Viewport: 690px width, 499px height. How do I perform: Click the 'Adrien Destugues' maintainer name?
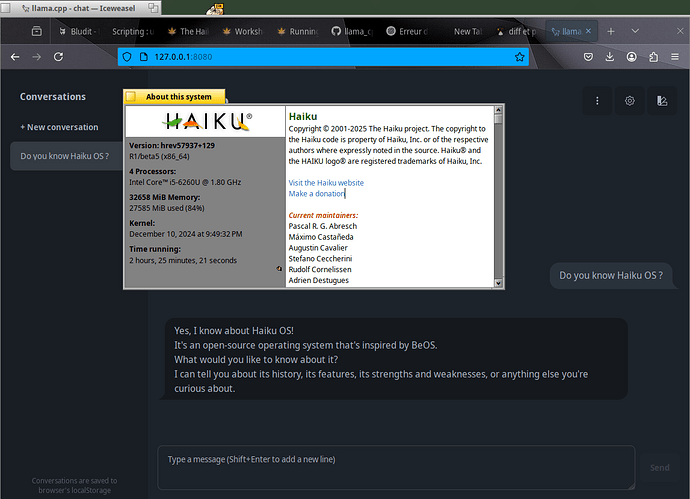pyautogui.click(x=319, y=280)
